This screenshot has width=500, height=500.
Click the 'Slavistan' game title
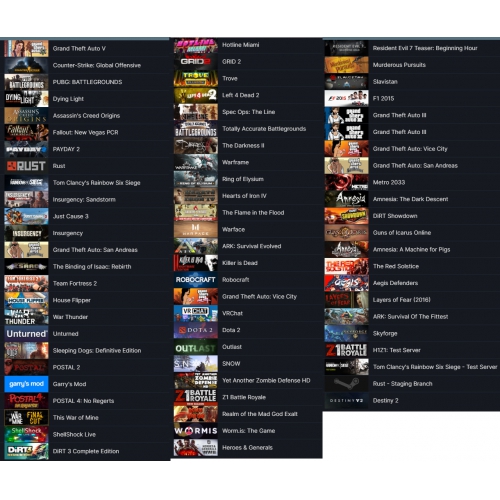coord(385,82)
